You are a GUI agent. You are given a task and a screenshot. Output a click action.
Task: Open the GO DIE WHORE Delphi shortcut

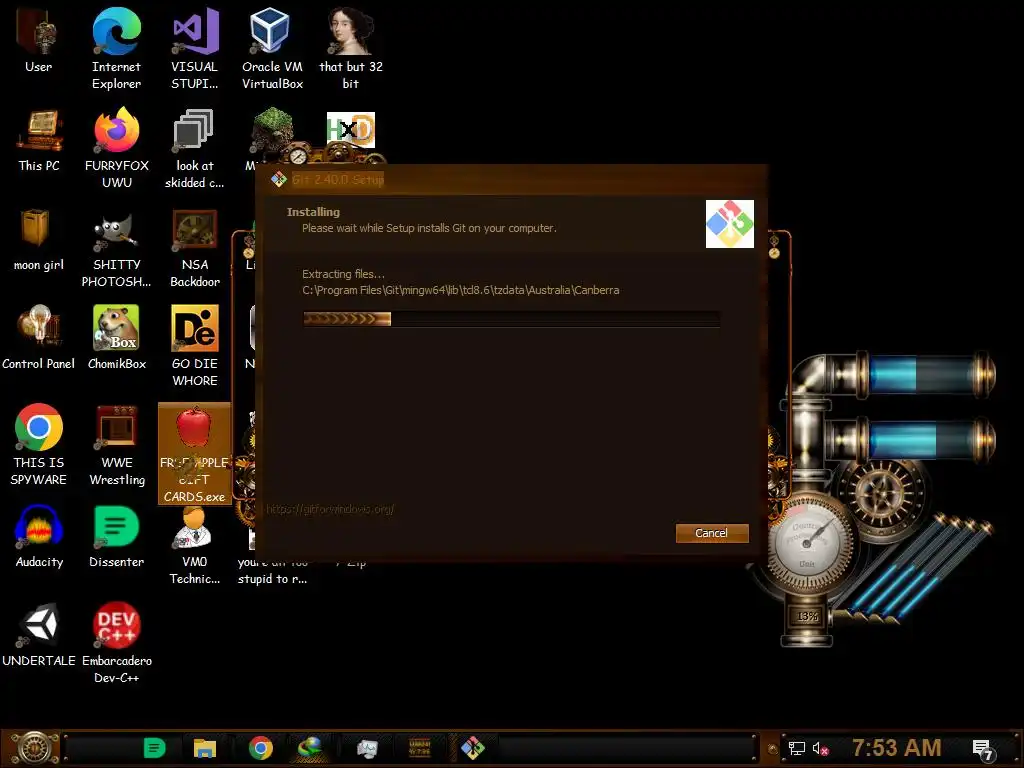pyautogui.click(x=195, y=346)
